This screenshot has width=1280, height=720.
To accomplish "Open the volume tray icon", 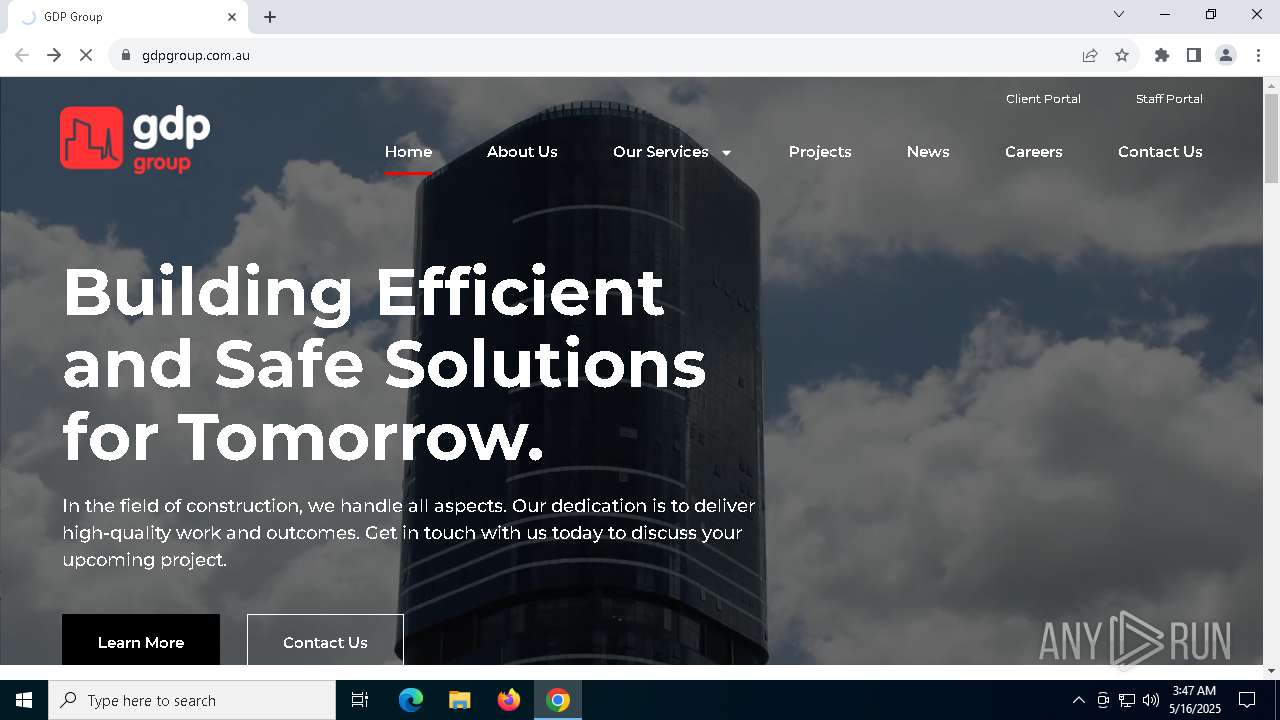I will pos(1151,700).
